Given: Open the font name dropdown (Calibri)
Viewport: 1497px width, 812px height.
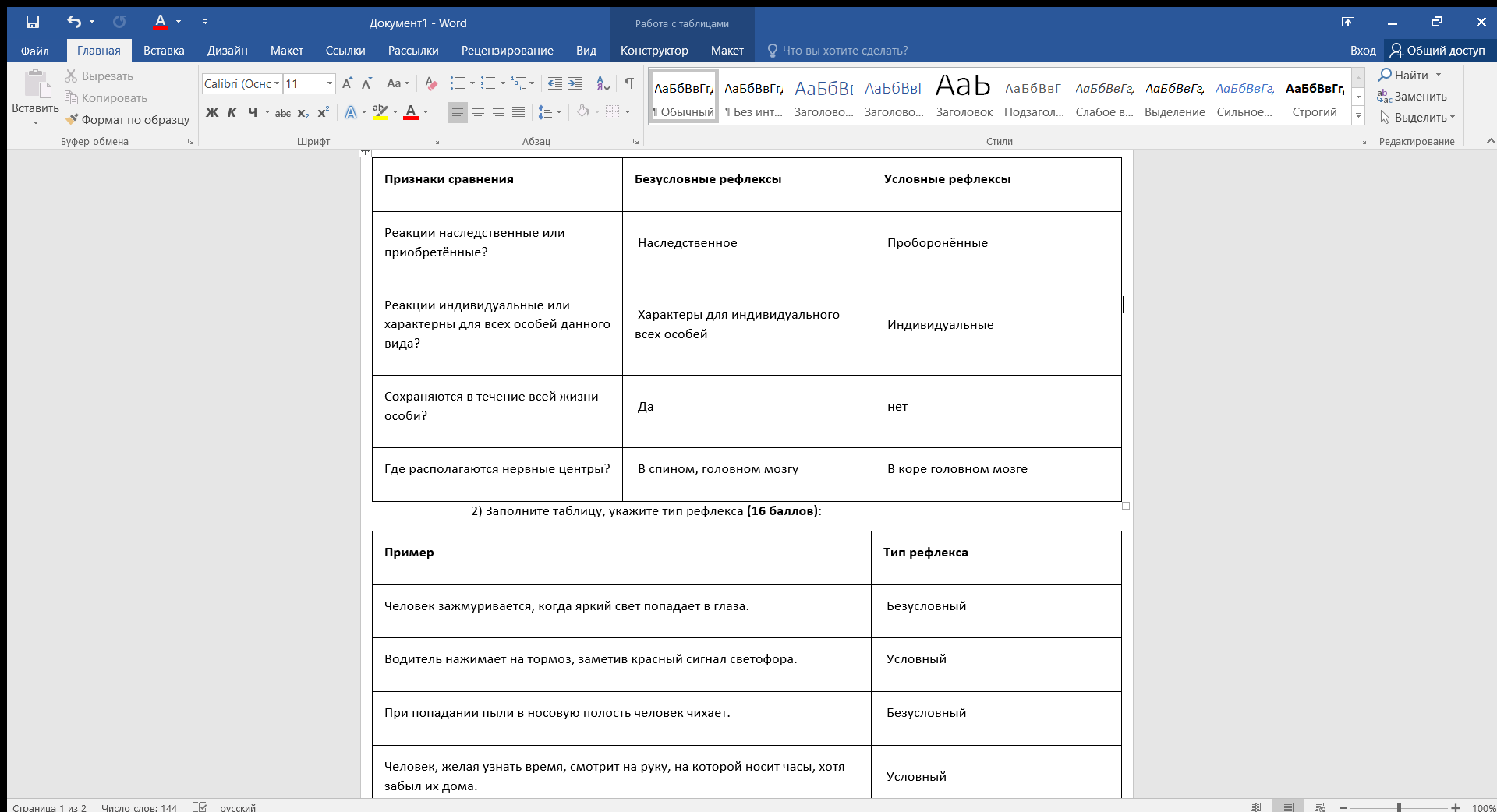Looking at the screenshot, I should 277,83.
